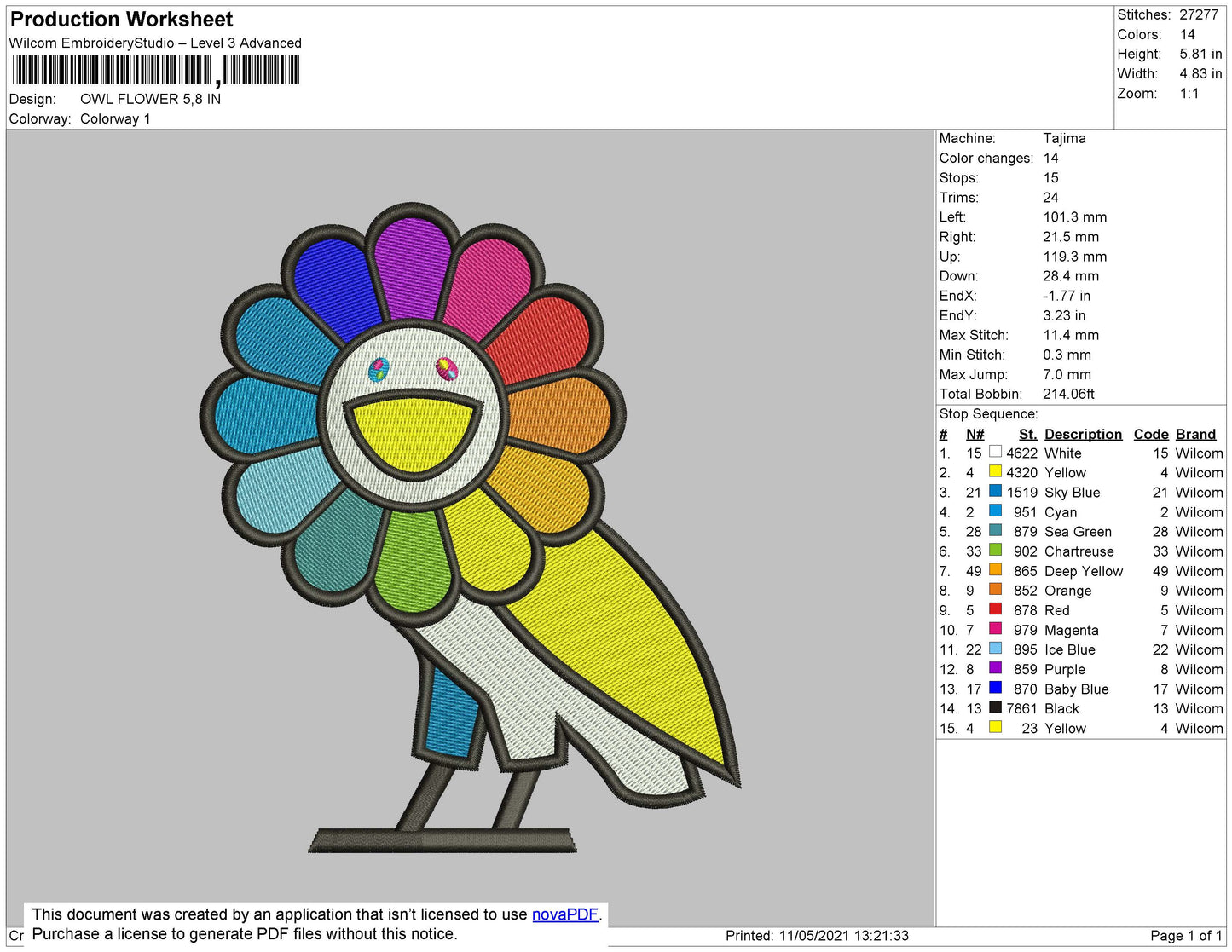Click the "Magenta" description text

click(1071, 631)
